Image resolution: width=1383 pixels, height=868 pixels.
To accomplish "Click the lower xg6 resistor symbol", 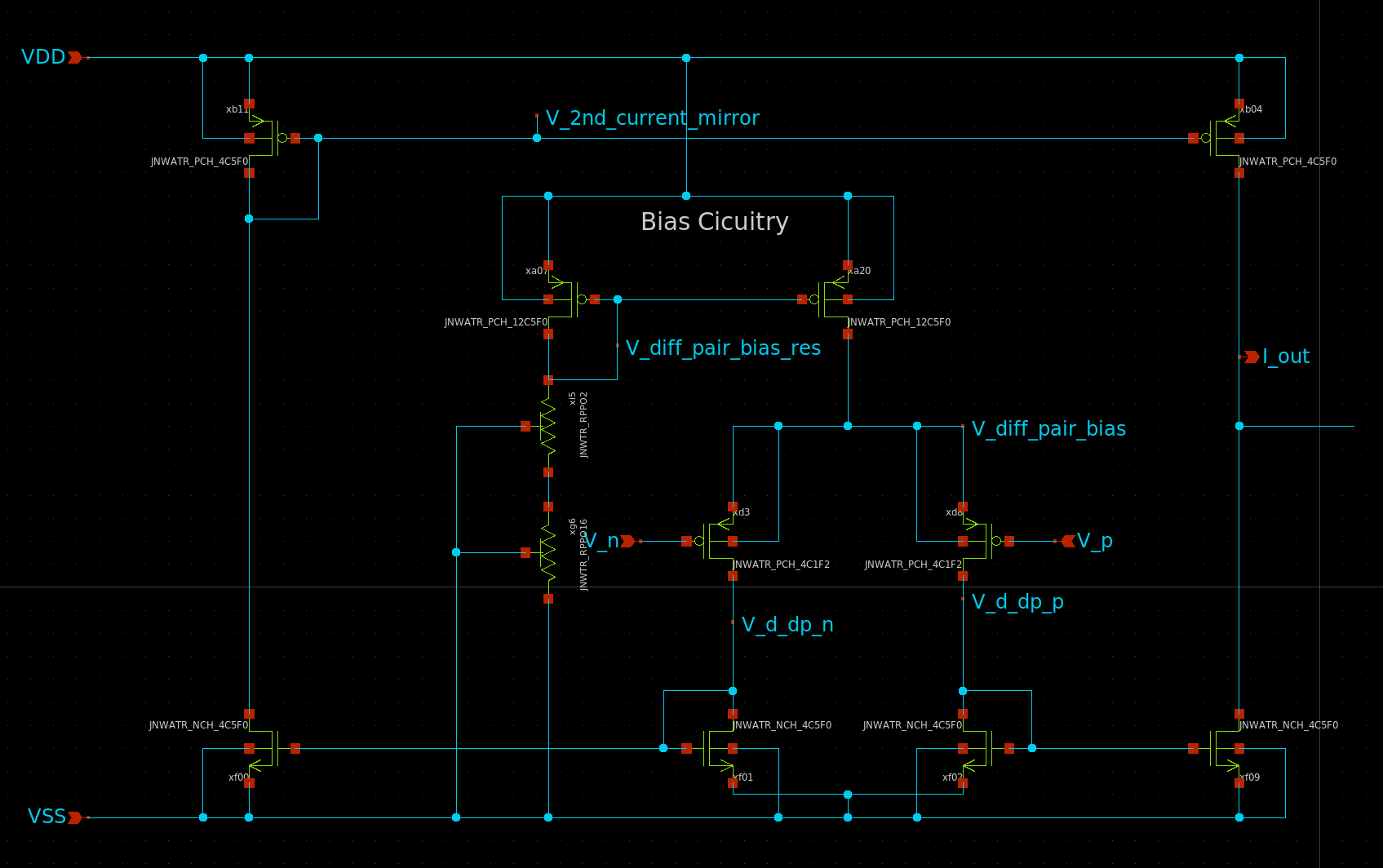I will (548, 553).
